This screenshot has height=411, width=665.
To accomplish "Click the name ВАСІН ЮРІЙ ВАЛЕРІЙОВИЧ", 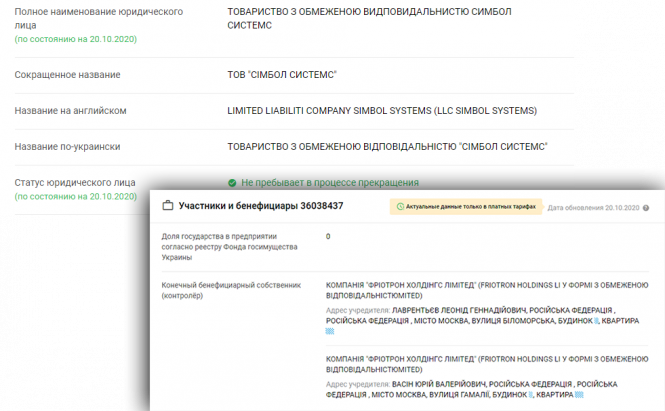I will (x=439, y=384).
